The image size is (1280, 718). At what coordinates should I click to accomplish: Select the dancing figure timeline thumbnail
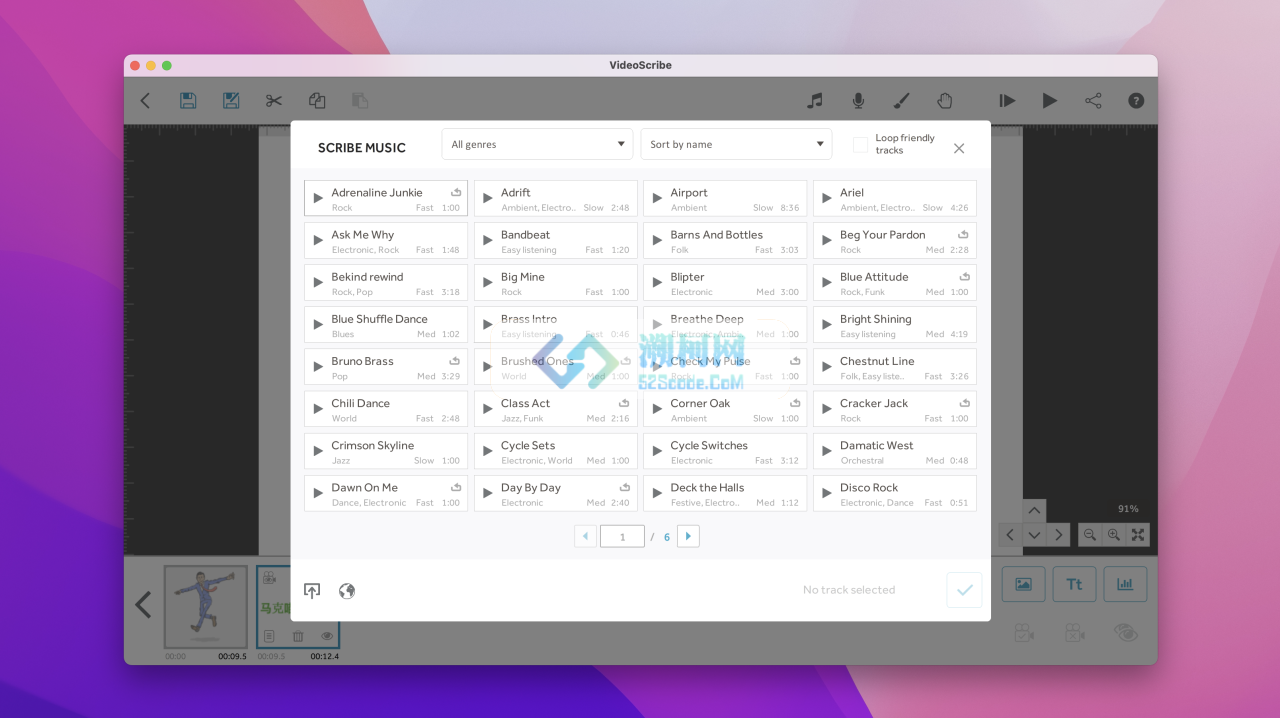point(205,607)
